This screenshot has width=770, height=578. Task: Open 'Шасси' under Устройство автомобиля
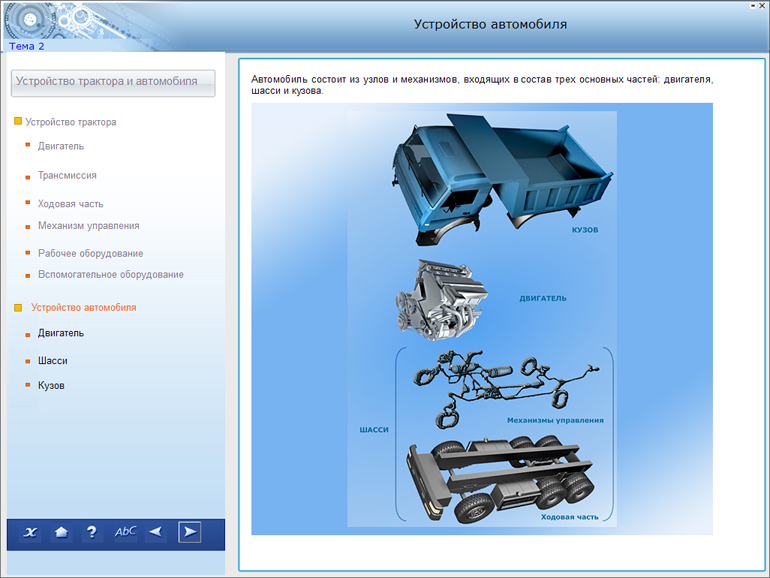coord(53,361)
